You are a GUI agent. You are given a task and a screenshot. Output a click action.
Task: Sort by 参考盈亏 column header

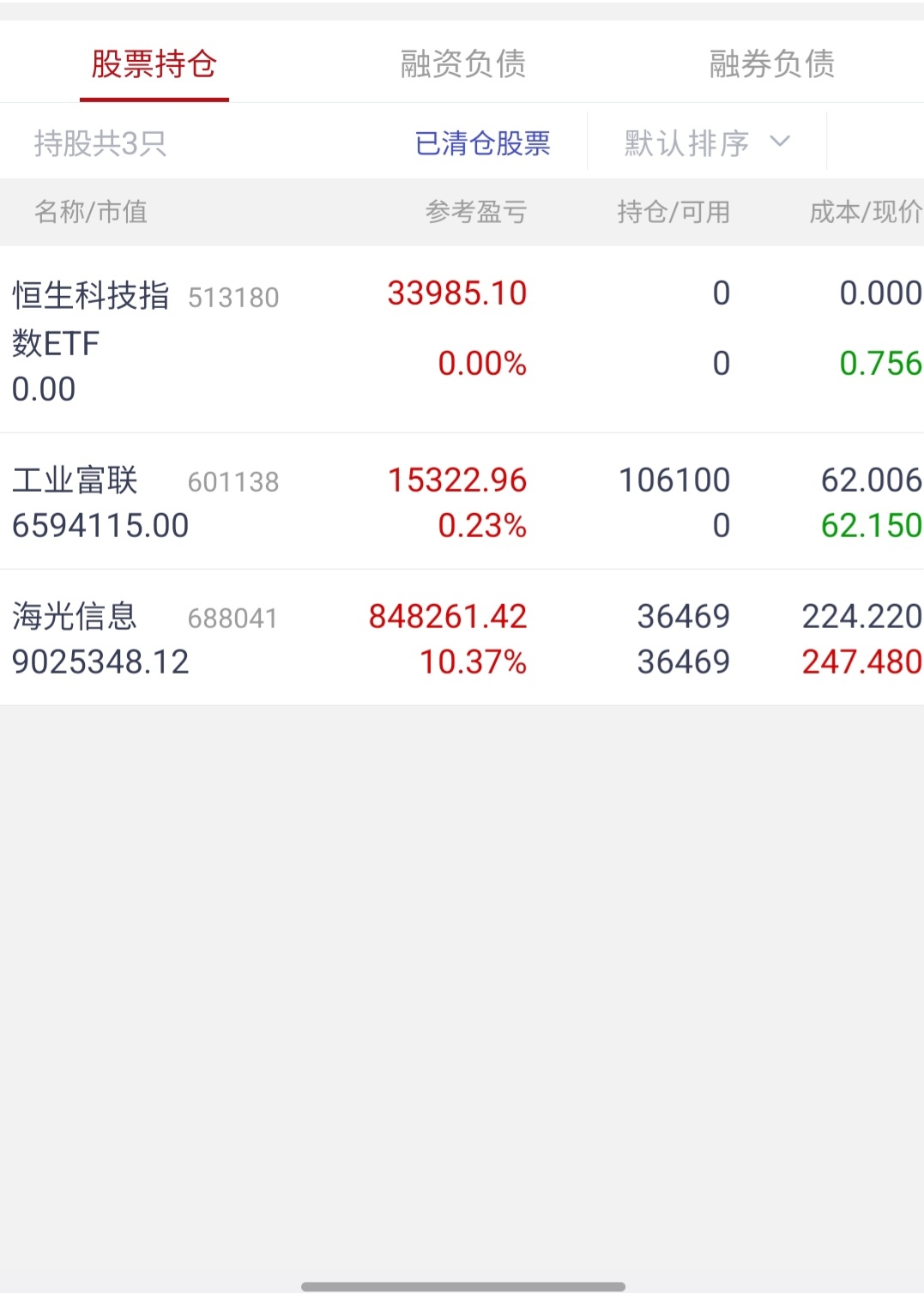coord(476,212)
